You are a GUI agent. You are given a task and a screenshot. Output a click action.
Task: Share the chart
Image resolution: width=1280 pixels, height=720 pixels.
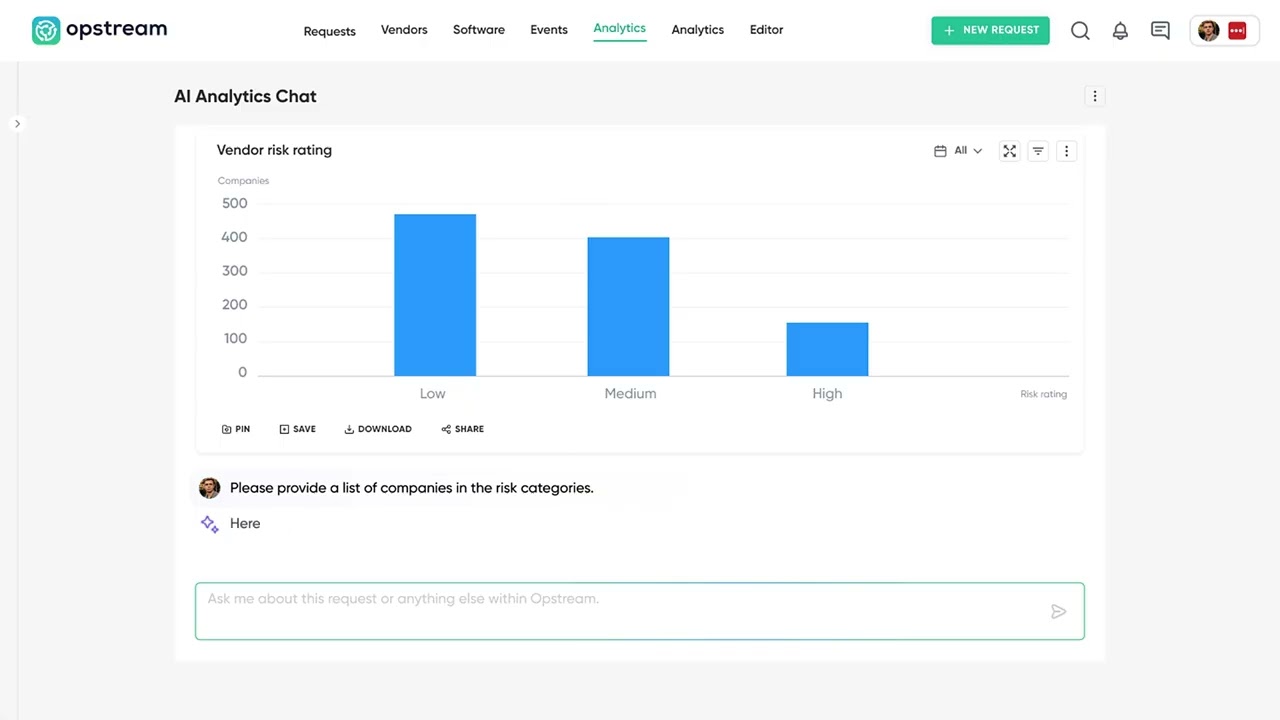pyautogui.click(x=462, y=429)
